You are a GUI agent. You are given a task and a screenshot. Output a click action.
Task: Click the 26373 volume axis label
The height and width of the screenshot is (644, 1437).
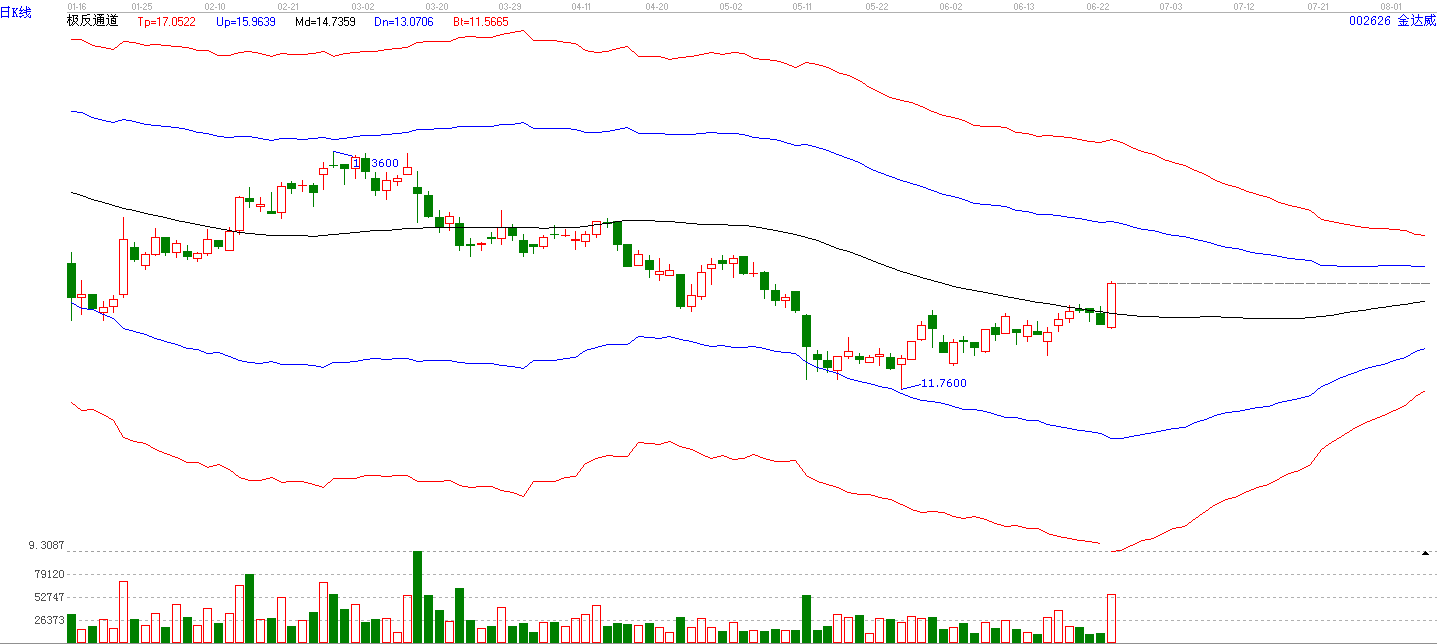click(x=50, y=620)
